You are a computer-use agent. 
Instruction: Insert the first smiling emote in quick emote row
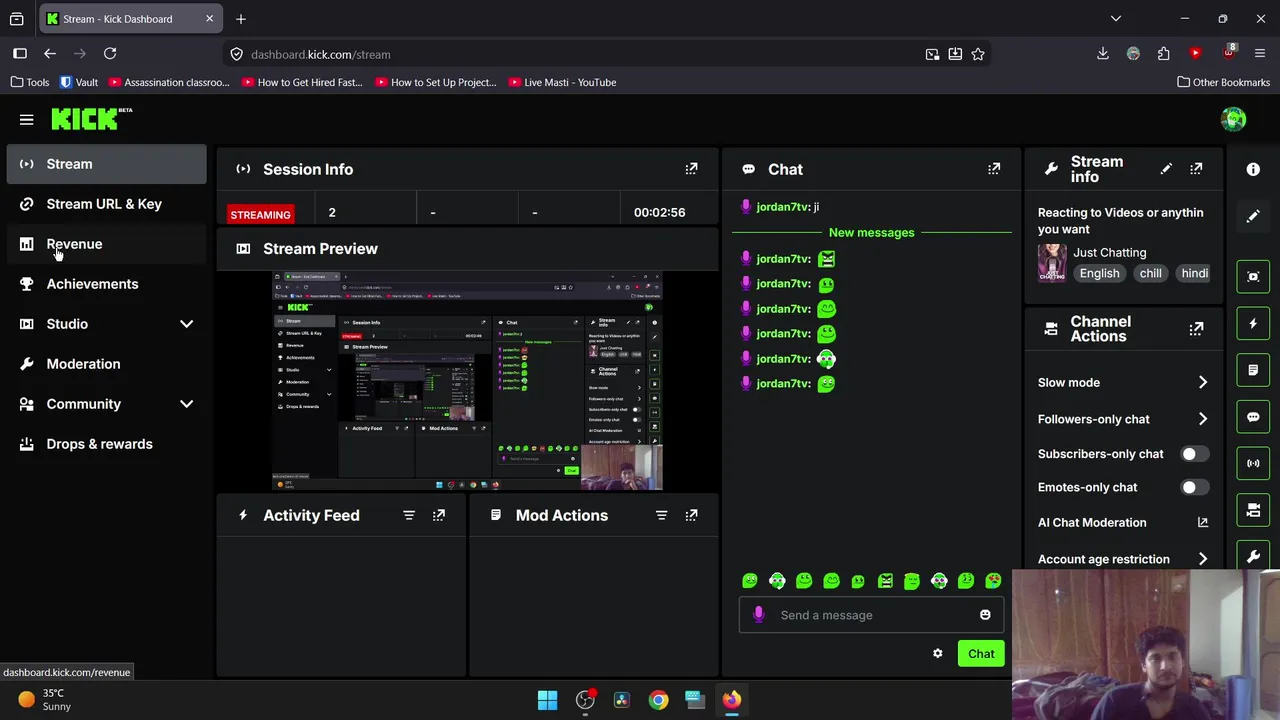pyautogui.click(x=750, y=581)
